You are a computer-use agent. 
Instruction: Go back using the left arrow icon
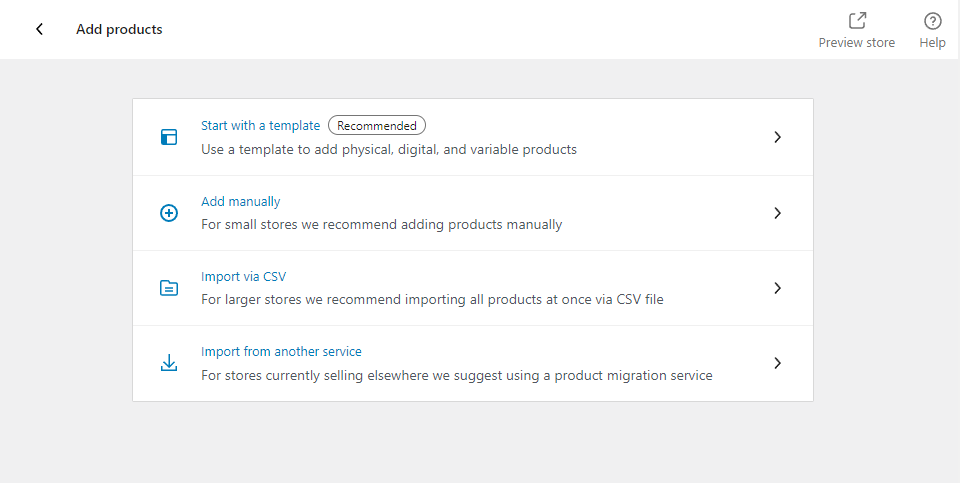(39, 29)
